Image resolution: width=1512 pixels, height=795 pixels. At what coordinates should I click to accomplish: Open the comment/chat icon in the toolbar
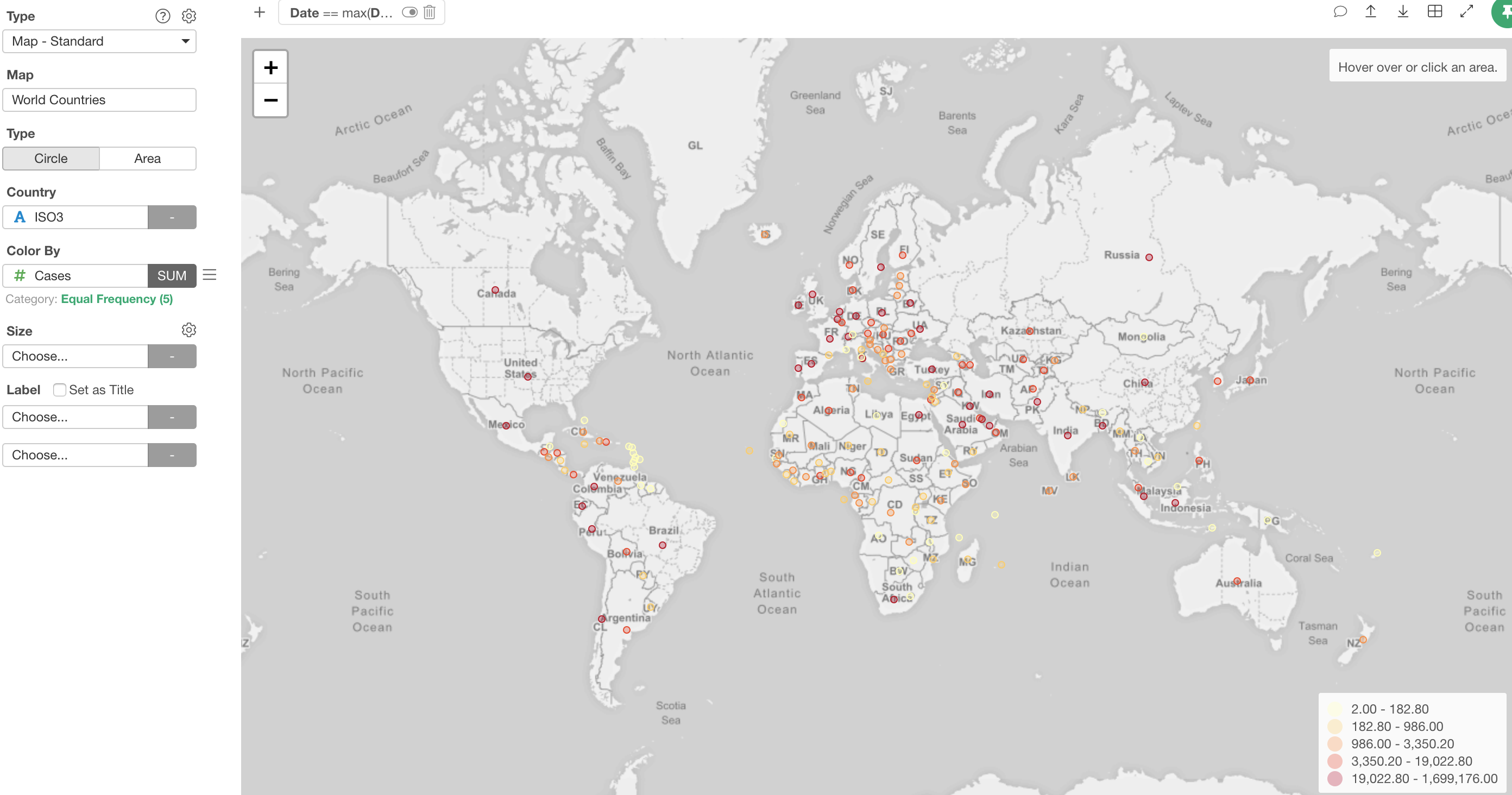click(1340, 12)
